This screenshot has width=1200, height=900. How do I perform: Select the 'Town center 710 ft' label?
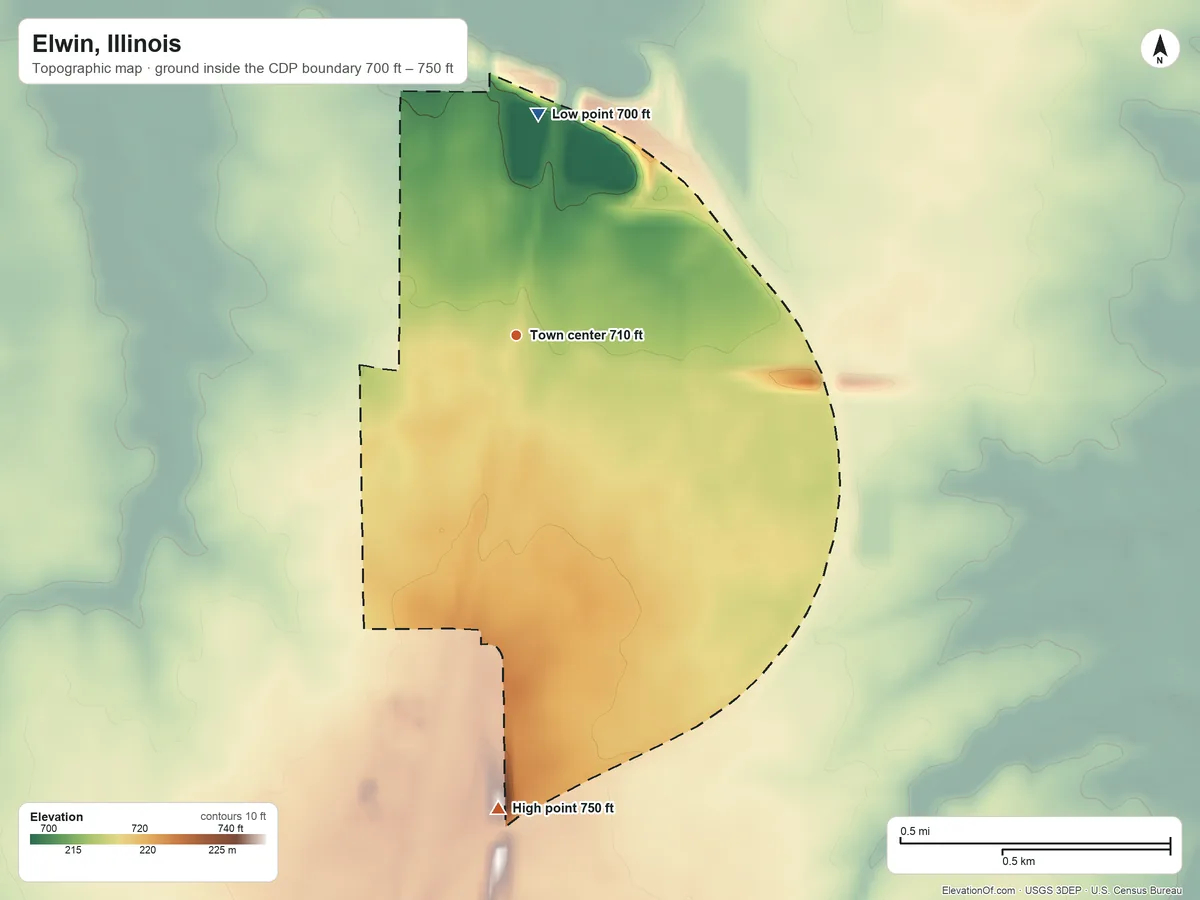tap(586, 335)
